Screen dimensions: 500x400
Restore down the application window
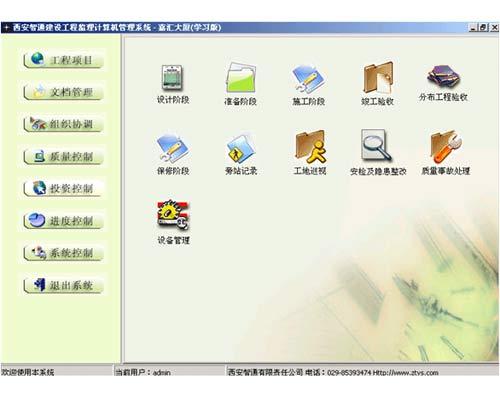pos(483,28)
